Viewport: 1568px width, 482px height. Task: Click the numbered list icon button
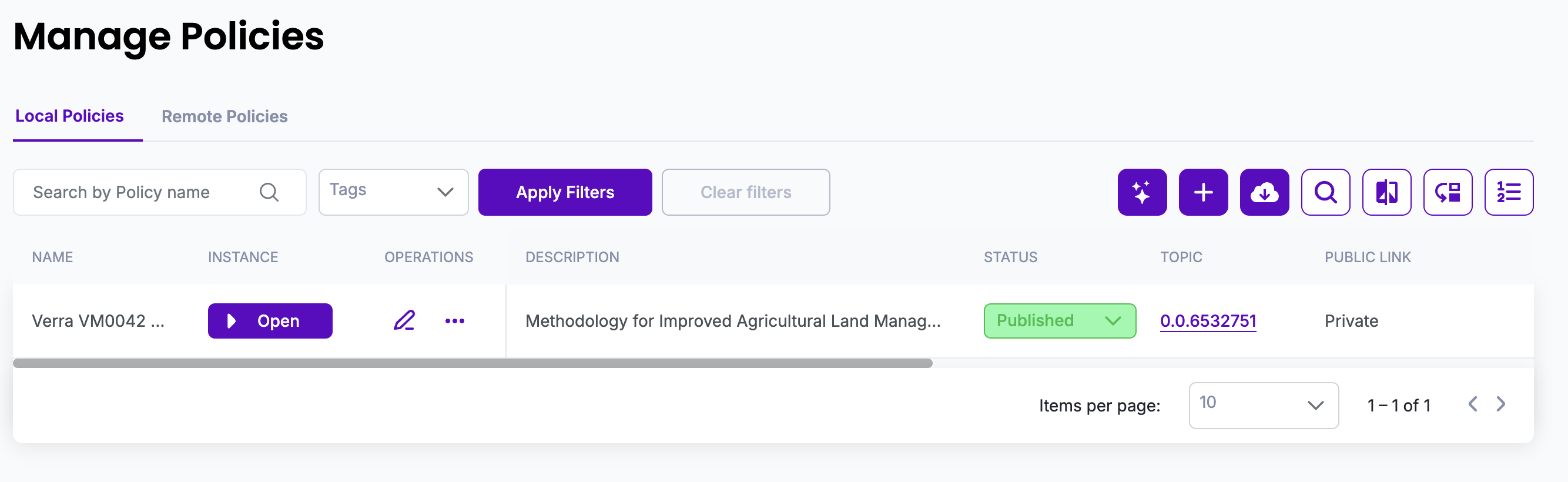tap(1508, 192)
